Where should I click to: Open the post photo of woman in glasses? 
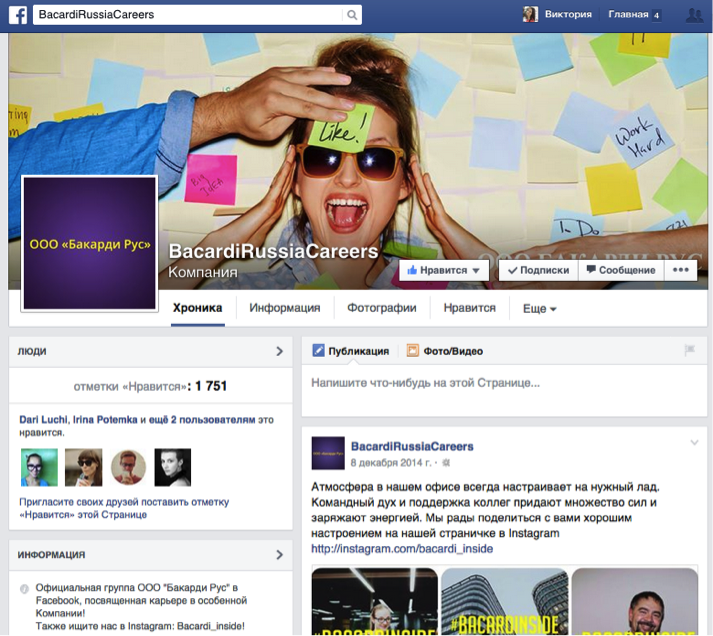pyautogui.click(x=374, y=601)
